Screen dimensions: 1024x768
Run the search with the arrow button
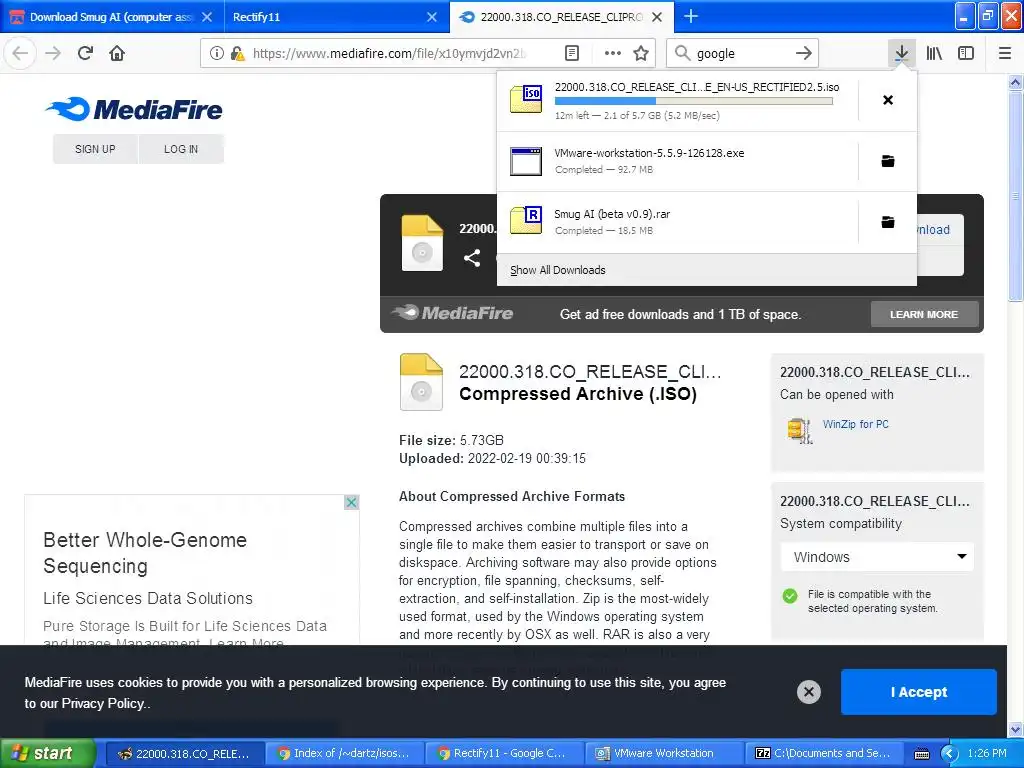[x=803, y=53]
